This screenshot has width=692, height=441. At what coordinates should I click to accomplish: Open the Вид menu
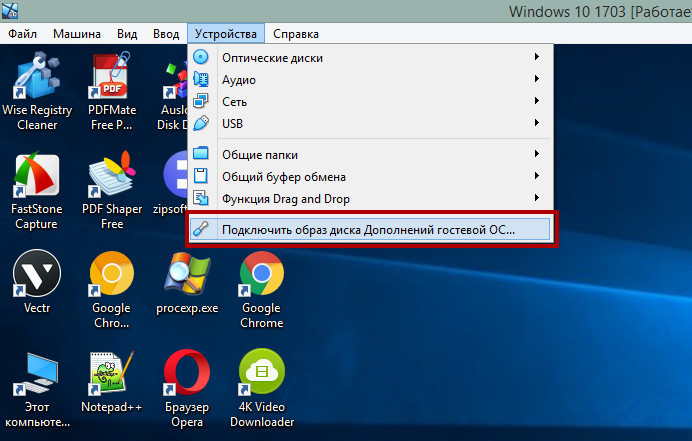point(127,34)
